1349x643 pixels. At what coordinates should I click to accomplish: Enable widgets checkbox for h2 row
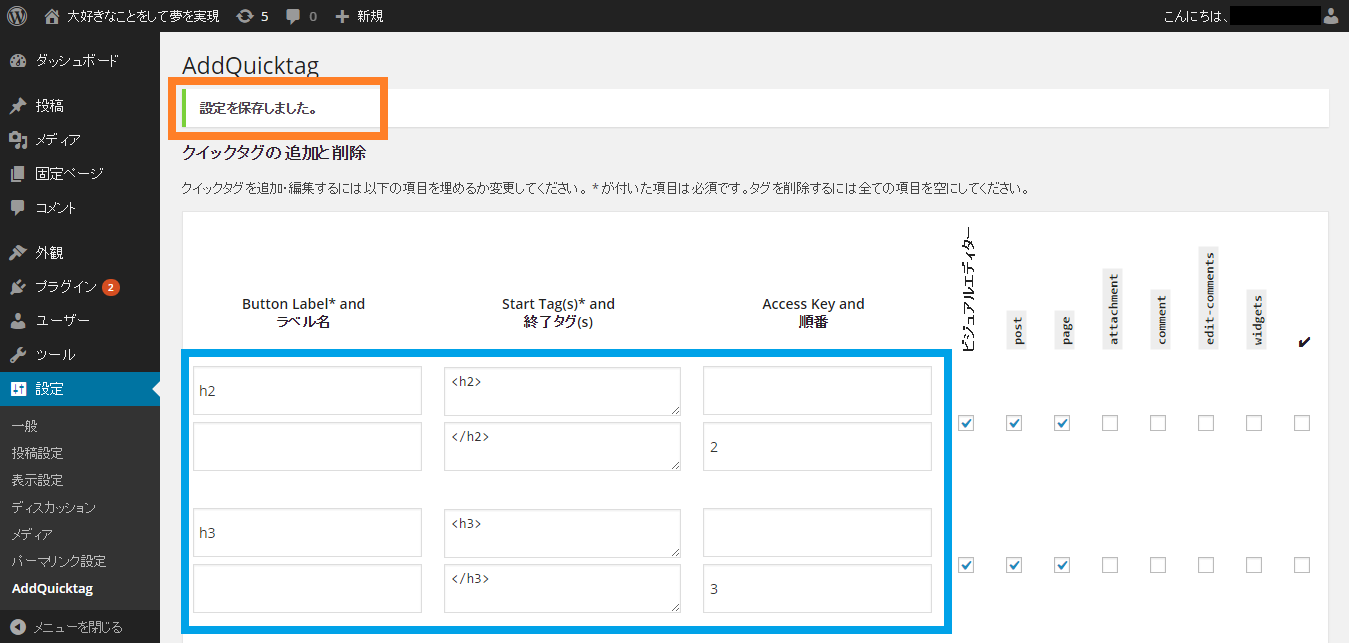pyautogui.click(x=1254, y=423)
